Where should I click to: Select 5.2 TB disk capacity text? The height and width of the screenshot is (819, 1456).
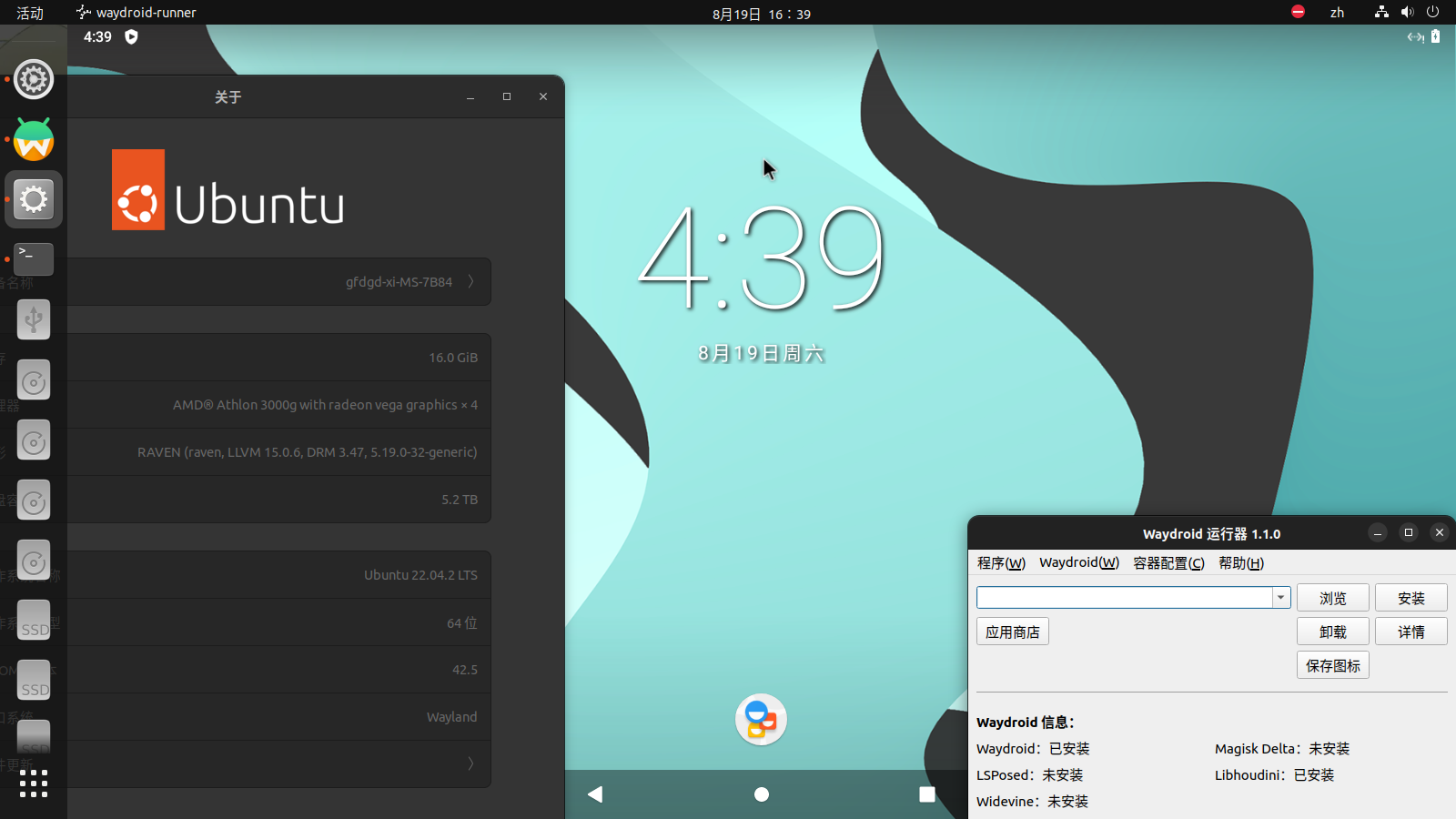[460, 500]
